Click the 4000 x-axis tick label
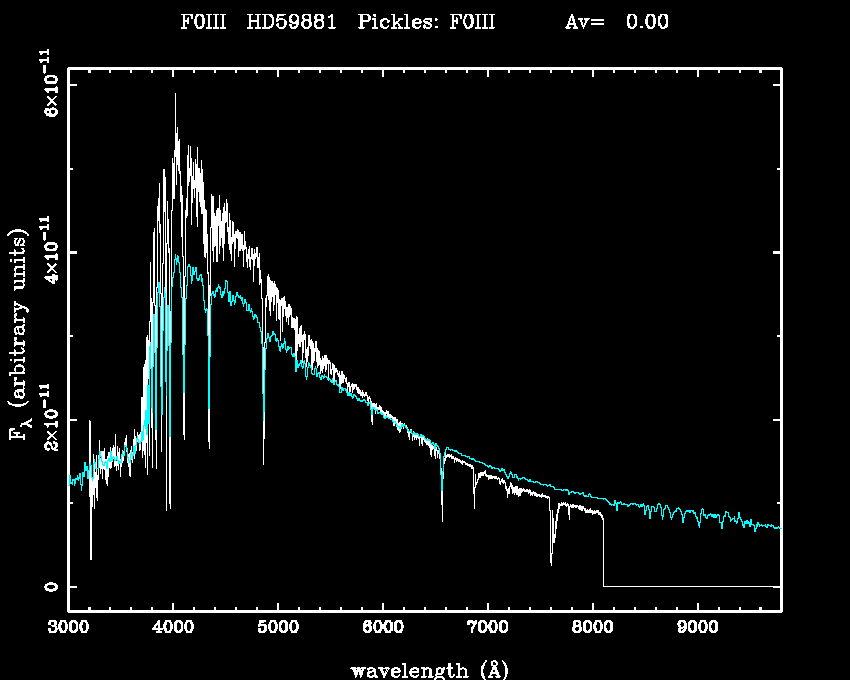The image size is (850, 680). (x=173, y=628)
